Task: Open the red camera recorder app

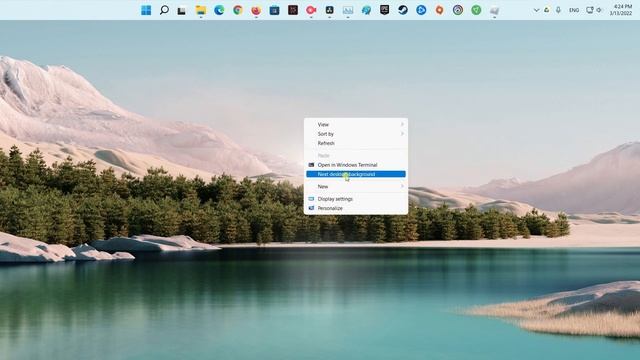Action: point(311,10)
